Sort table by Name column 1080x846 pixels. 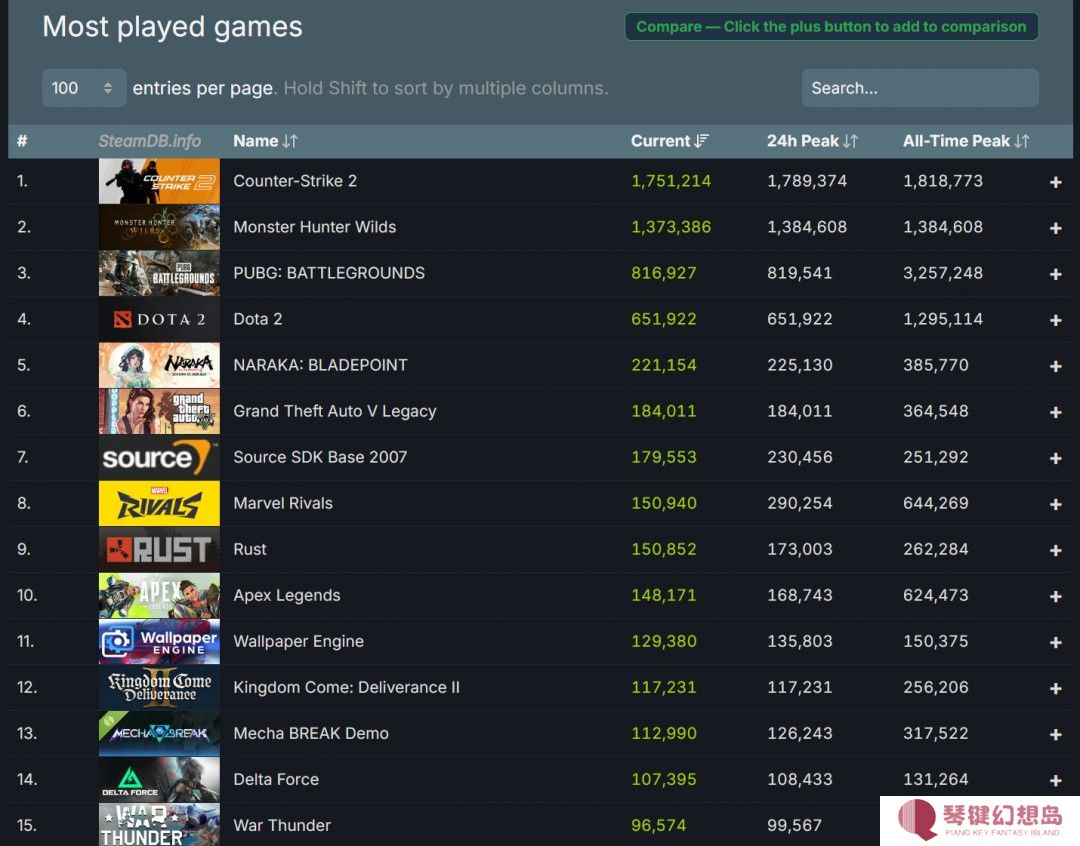[265, 141]
